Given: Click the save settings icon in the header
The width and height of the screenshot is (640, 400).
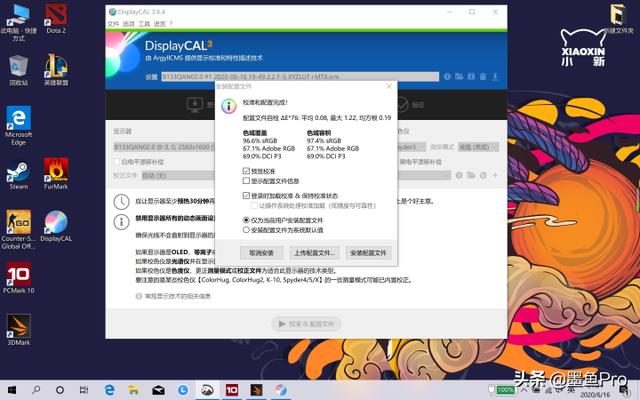Looking at the screenshot, I should [x=471, y=76].
